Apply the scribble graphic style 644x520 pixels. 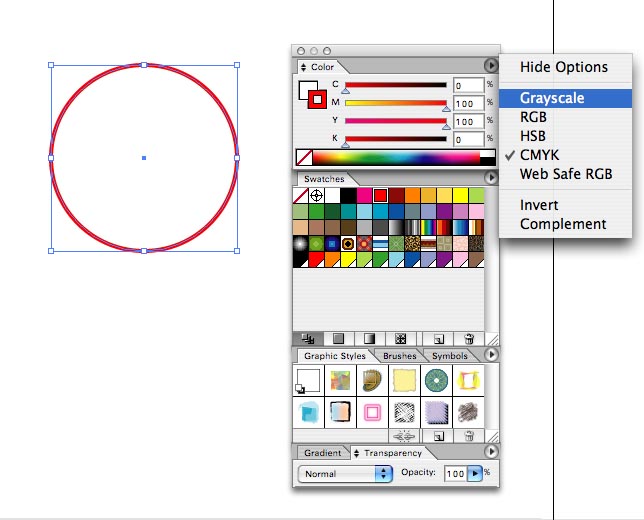click(x=468, y=412)
